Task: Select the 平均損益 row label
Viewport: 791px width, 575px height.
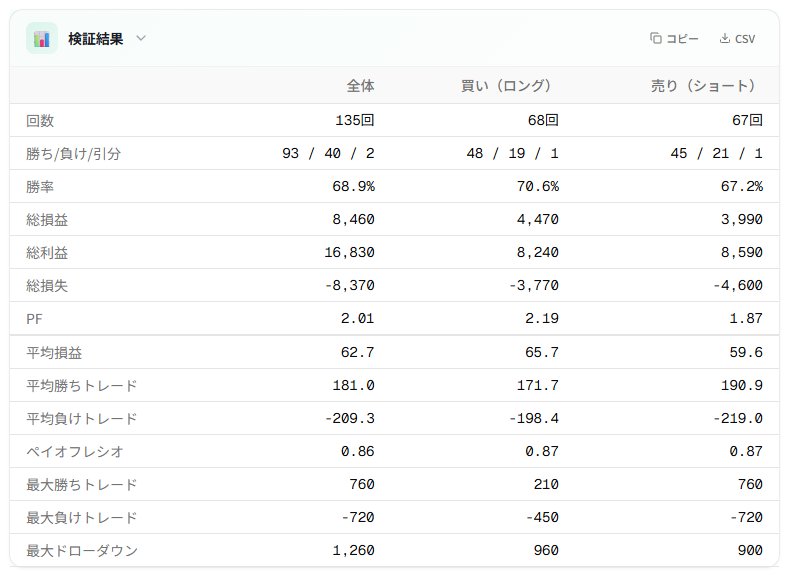Action: pos(53,352)
